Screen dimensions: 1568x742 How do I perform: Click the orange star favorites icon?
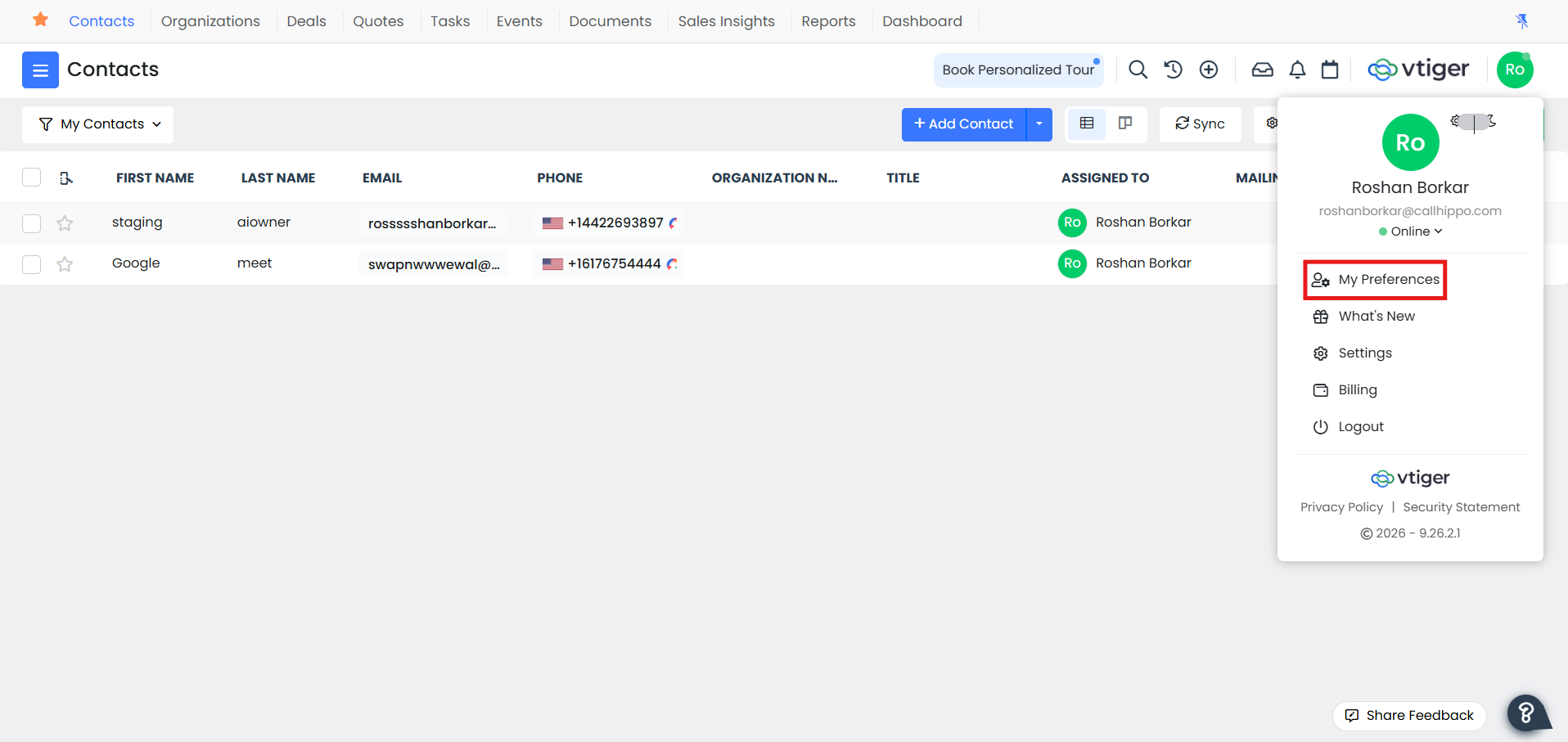click(40, 20)
